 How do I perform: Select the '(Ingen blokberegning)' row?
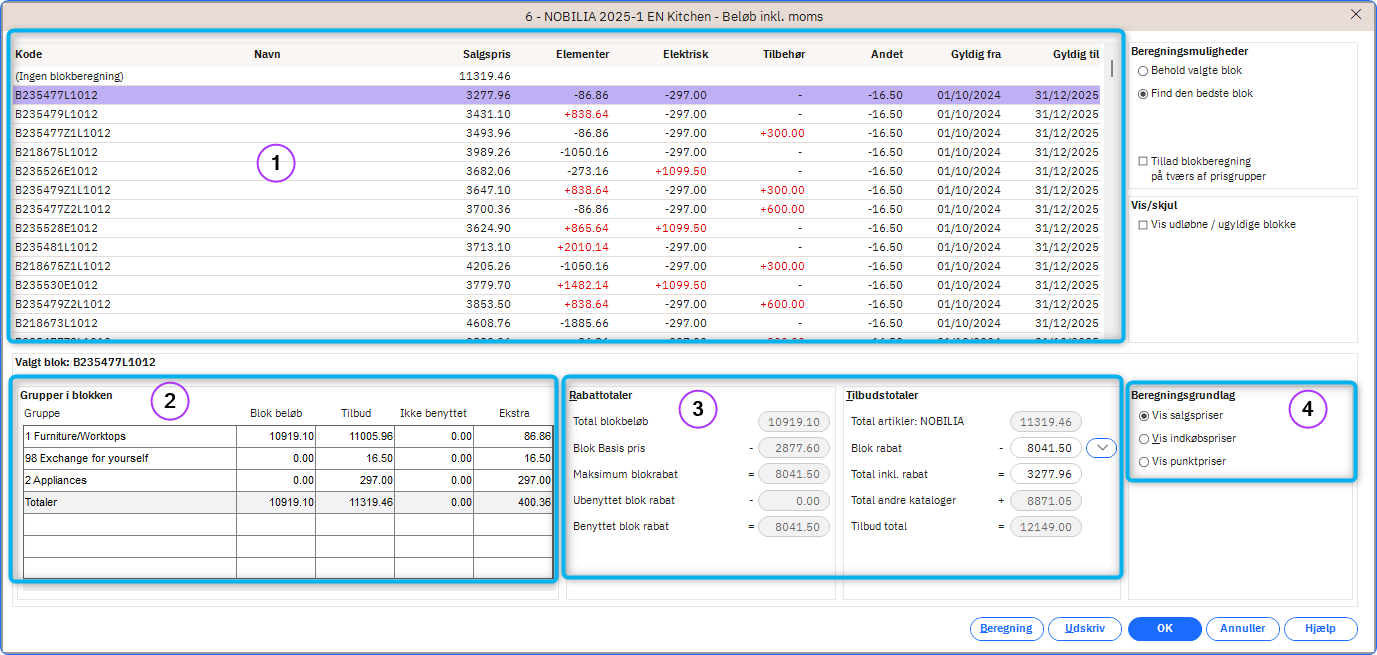tap(69, 76)
